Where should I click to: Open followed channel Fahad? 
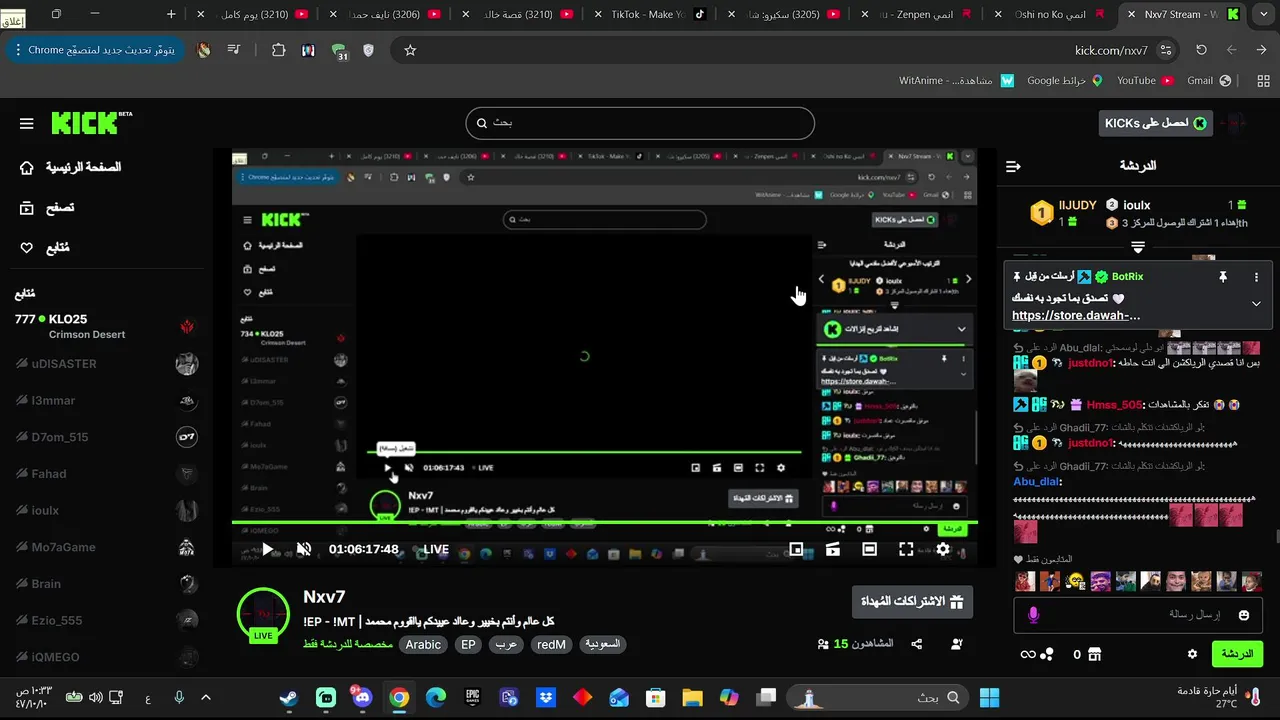(x=105, y=474)
